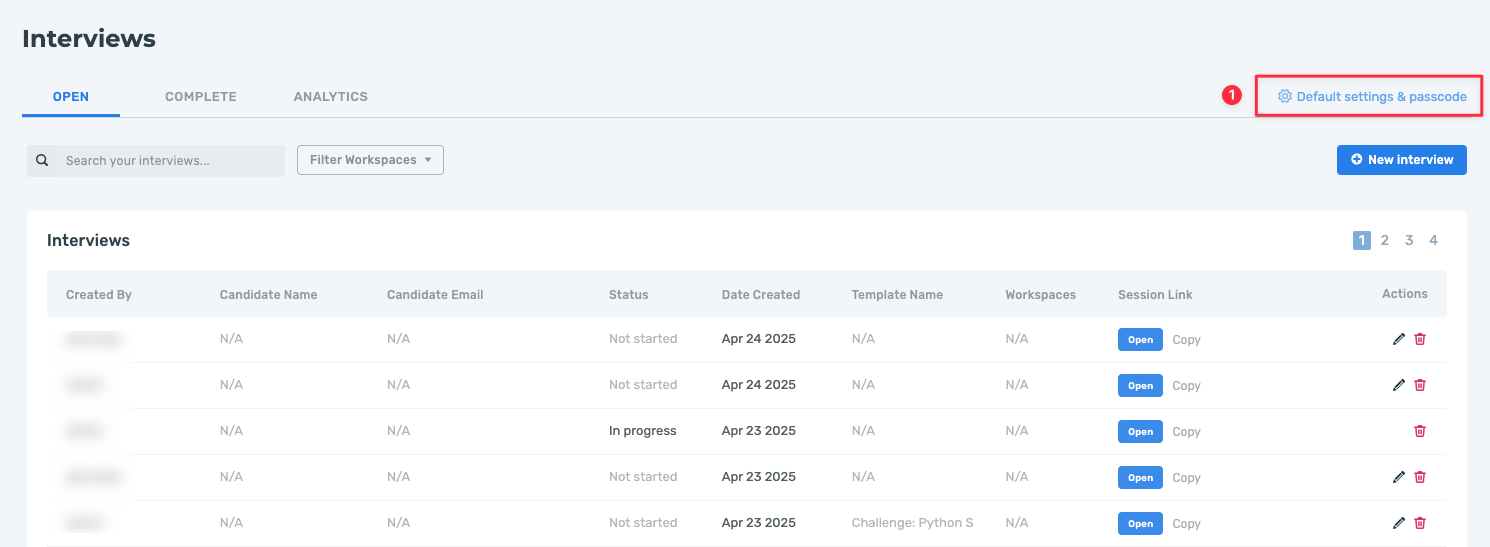Delete the Challenge: Python S interview
This screenshot has width=1490, height=547.
[1420, 523]
